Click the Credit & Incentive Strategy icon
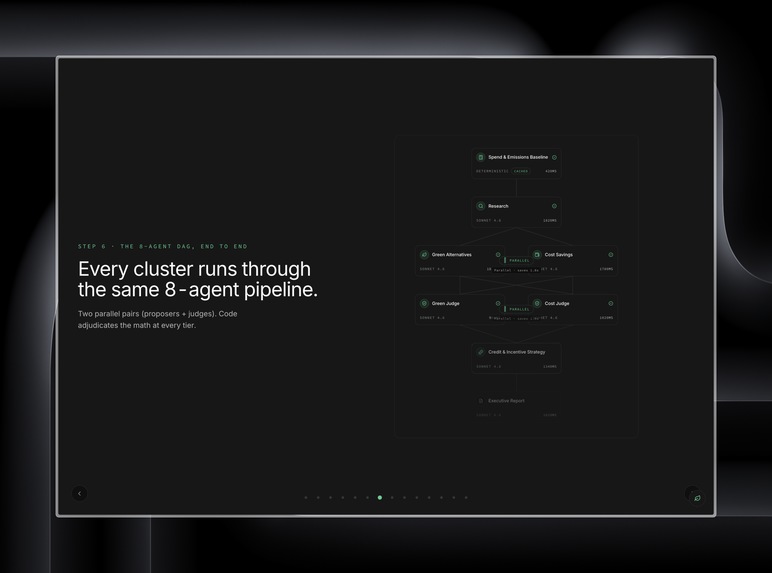The width and height of the screenshot is (772, 573). click(481, 352)
